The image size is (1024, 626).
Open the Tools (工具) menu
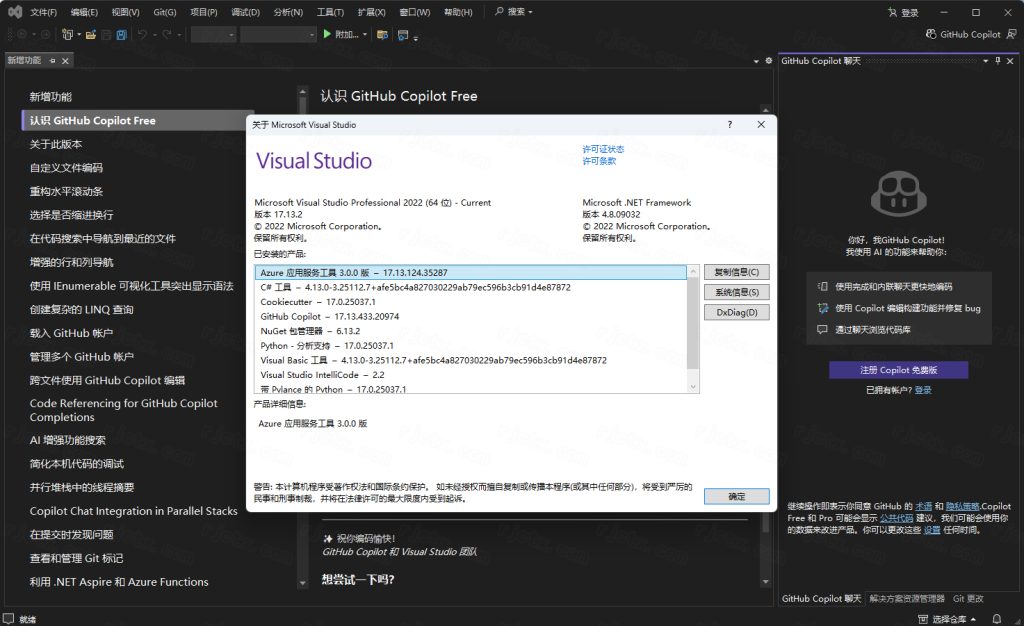330,12
